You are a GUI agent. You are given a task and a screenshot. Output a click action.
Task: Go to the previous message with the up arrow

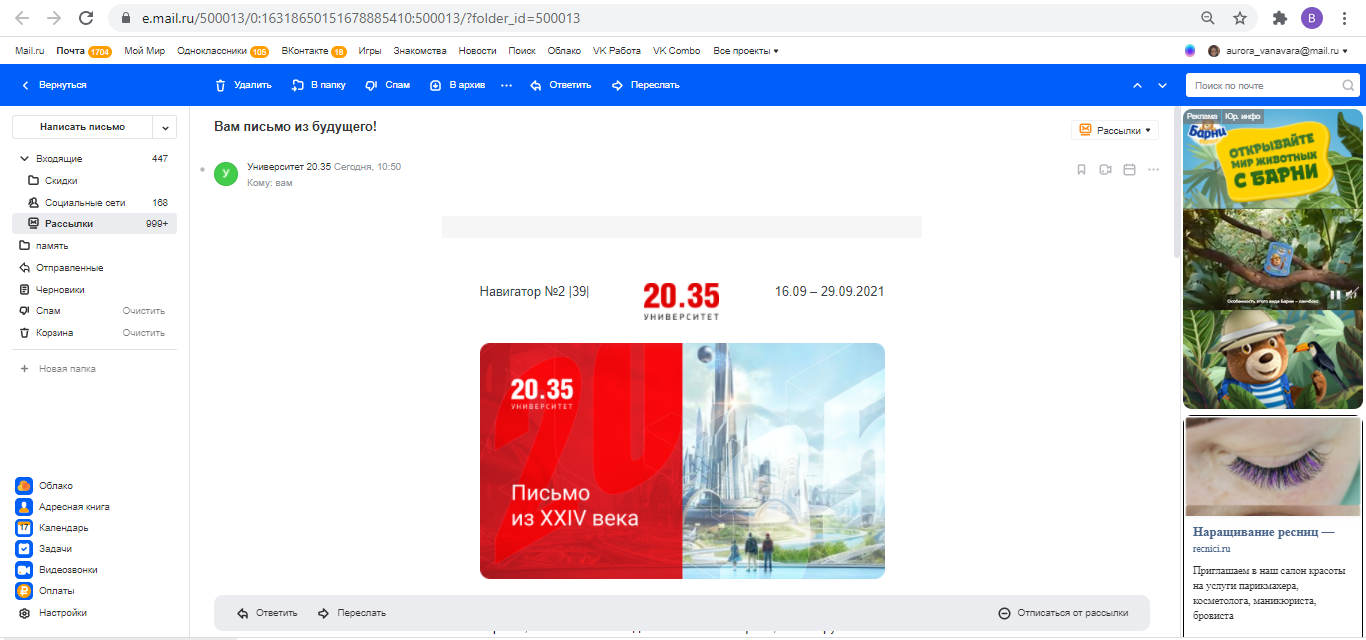click(1137, 86)
